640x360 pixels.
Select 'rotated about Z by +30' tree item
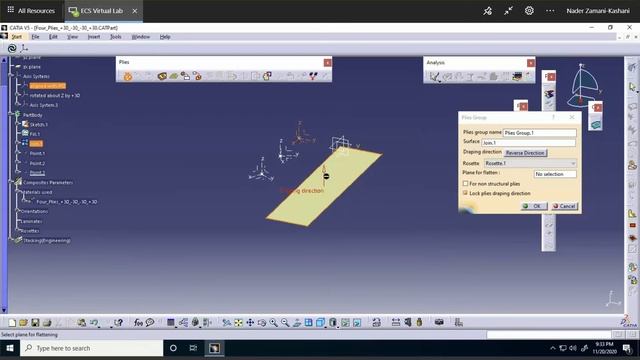click(55, 96)
